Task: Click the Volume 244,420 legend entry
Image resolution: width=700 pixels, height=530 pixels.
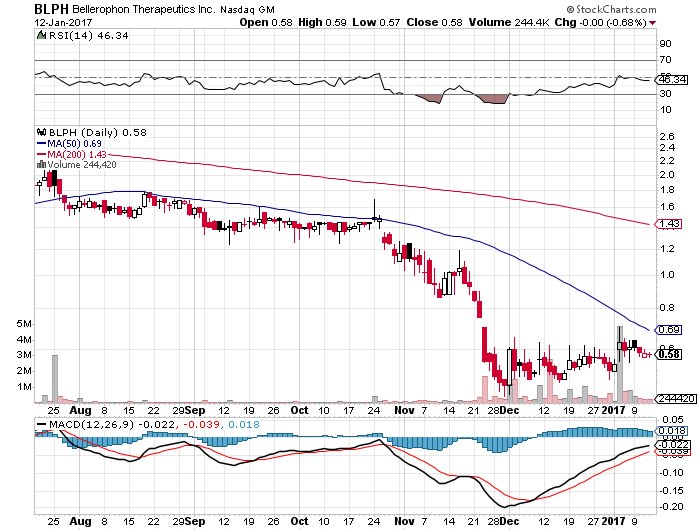Action: pos(76,165)
